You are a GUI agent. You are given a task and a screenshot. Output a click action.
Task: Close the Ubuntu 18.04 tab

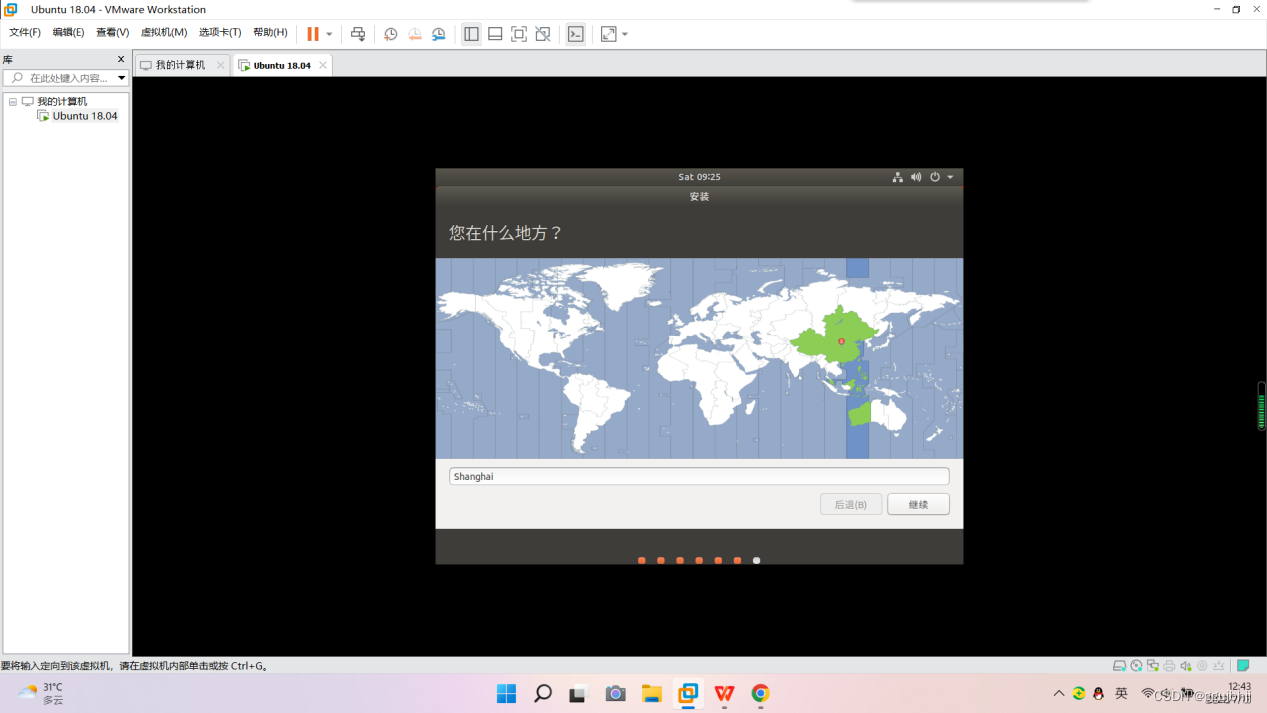323,65
